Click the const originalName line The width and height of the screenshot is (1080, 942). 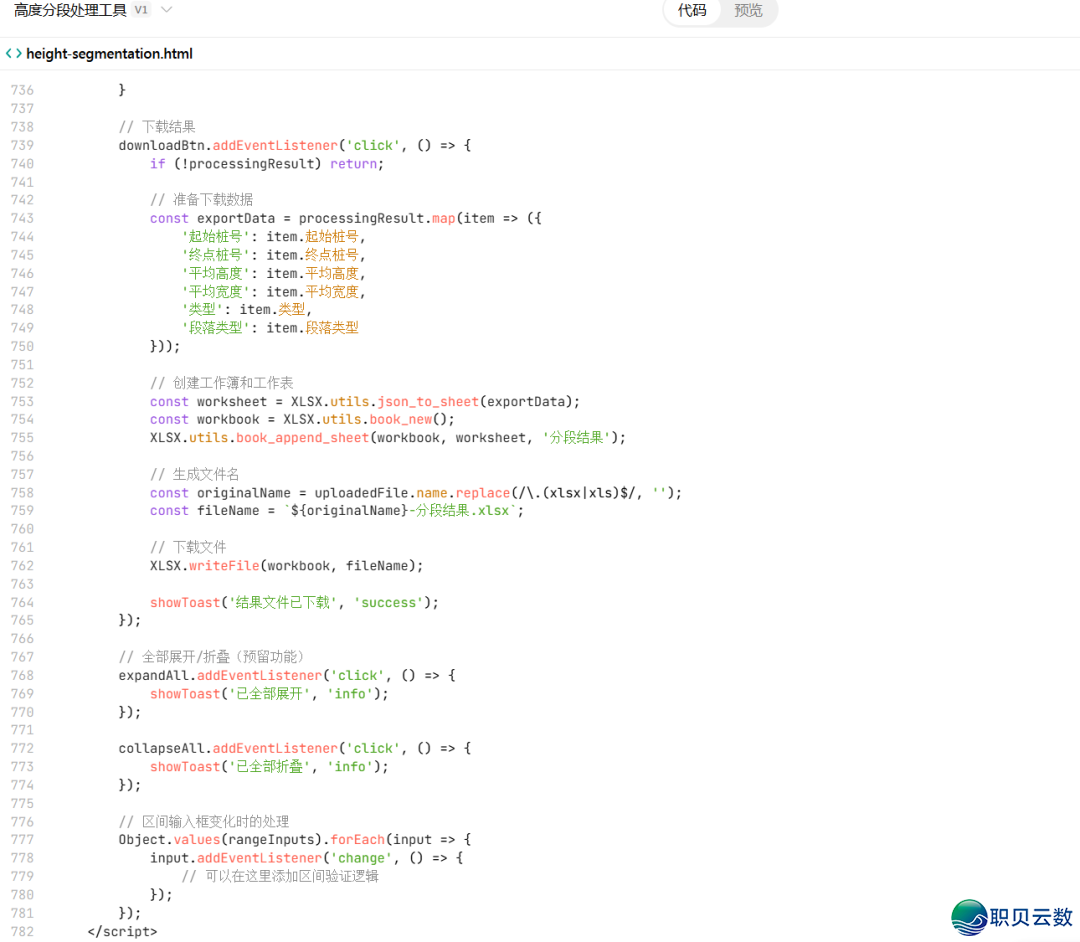click(x=416, y=493)
